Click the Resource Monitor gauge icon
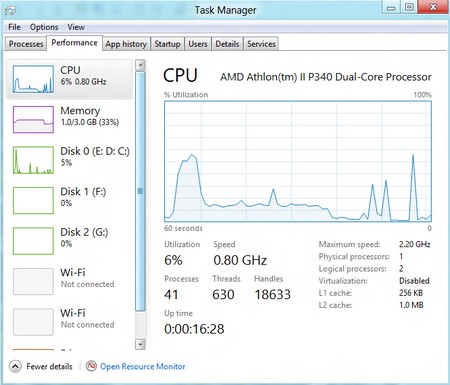Image resolution: width=450 pixels, height=385 pixels. click(x=91, y=366)
